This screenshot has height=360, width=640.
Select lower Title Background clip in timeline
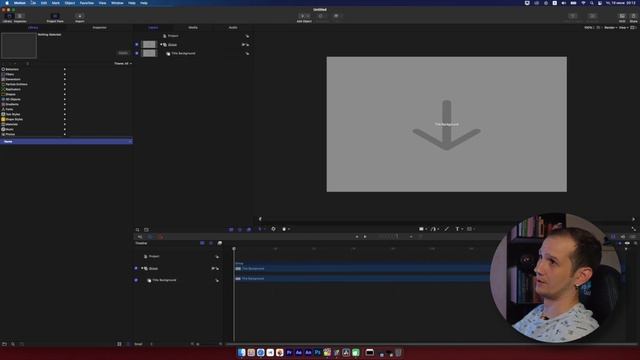(x=362, y=278)
